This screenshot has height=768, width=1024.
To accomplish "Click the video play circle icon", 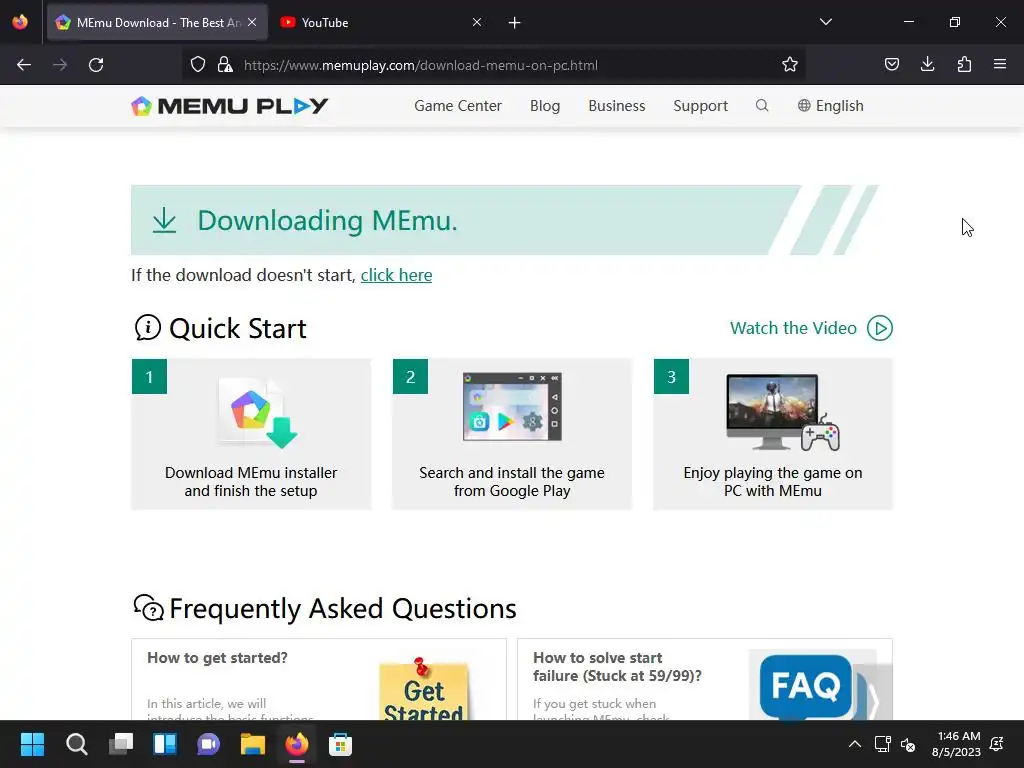I will [880, 328].
